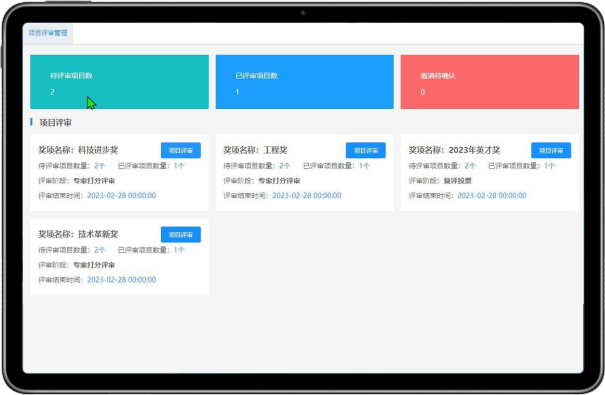Image resolution: width=605 pixels, height=395 pixels.
Task: Click the 2023年英才奖 review end time
Action: pyautogui.click(x=492, y=196)
